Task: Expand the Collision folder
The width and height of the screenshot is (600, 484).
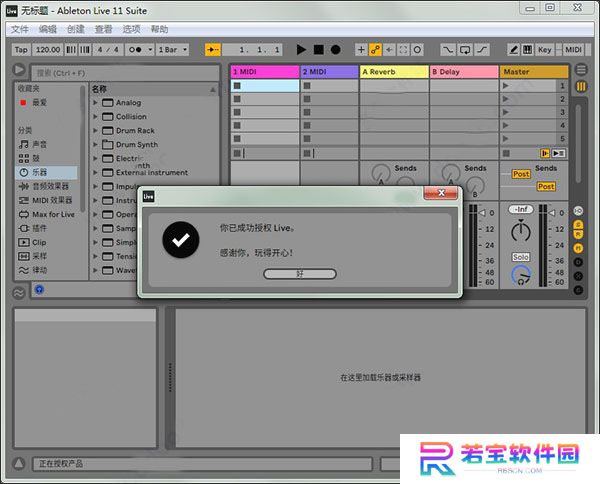Action: 95,116
